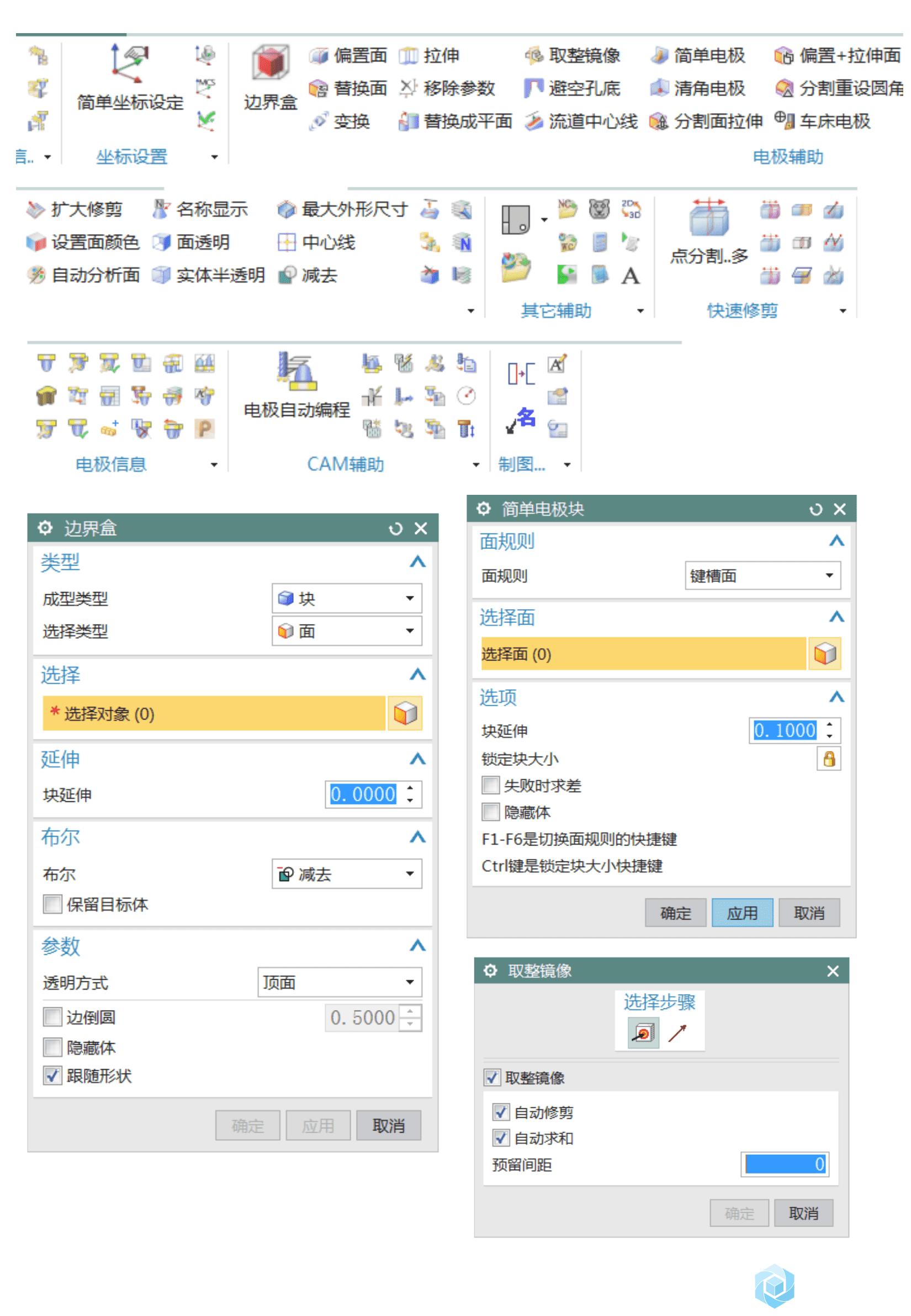Open the 车床电极 lathe electrode tool

point(823,121)
